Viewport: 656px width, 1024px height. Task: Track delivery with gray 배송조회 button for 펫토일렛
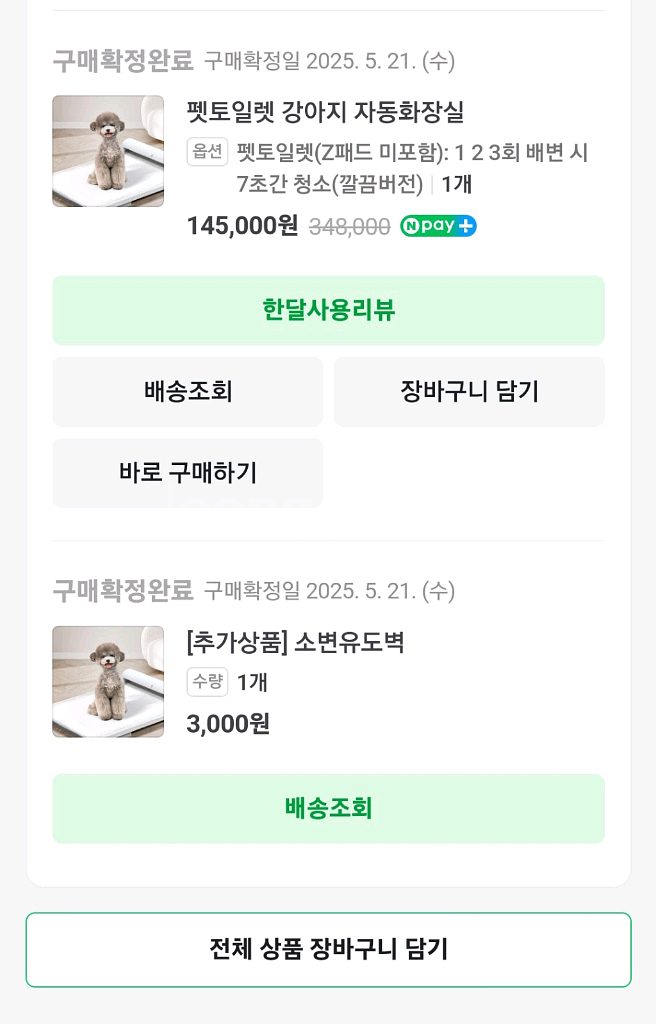[188, 391]
